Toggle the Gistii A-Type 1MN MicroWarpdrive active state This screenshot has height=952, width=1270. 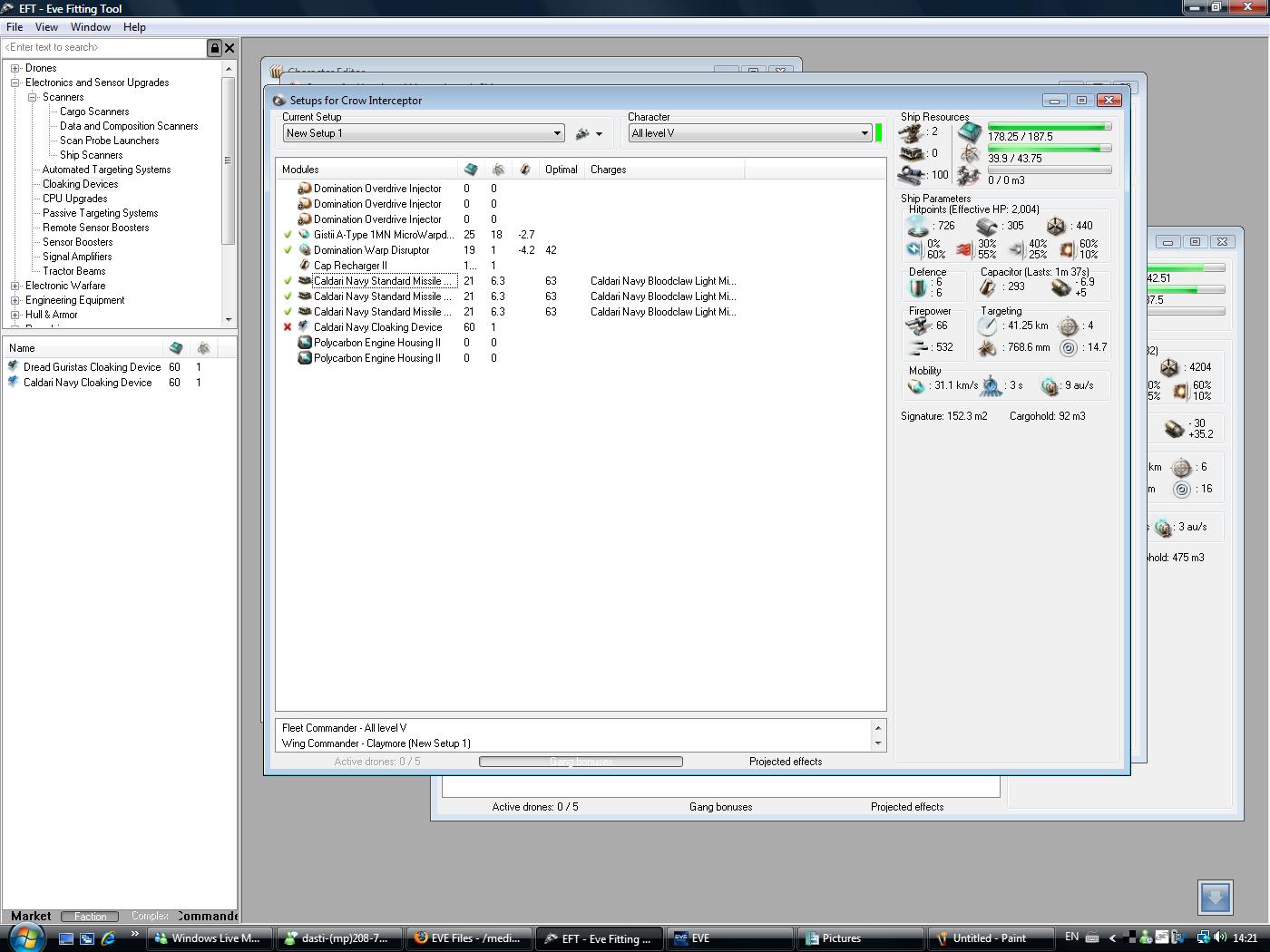click(x=288, y=235)
